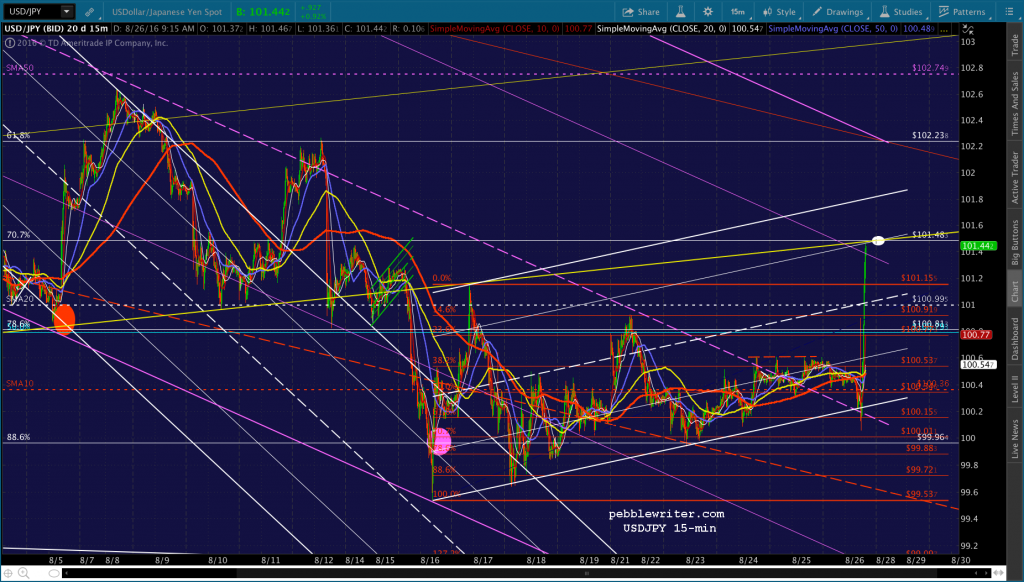Viewport: 1024px width, 582px height.
Task: Open the Active Trader side tab
Action: click(x=1015, y=178)
